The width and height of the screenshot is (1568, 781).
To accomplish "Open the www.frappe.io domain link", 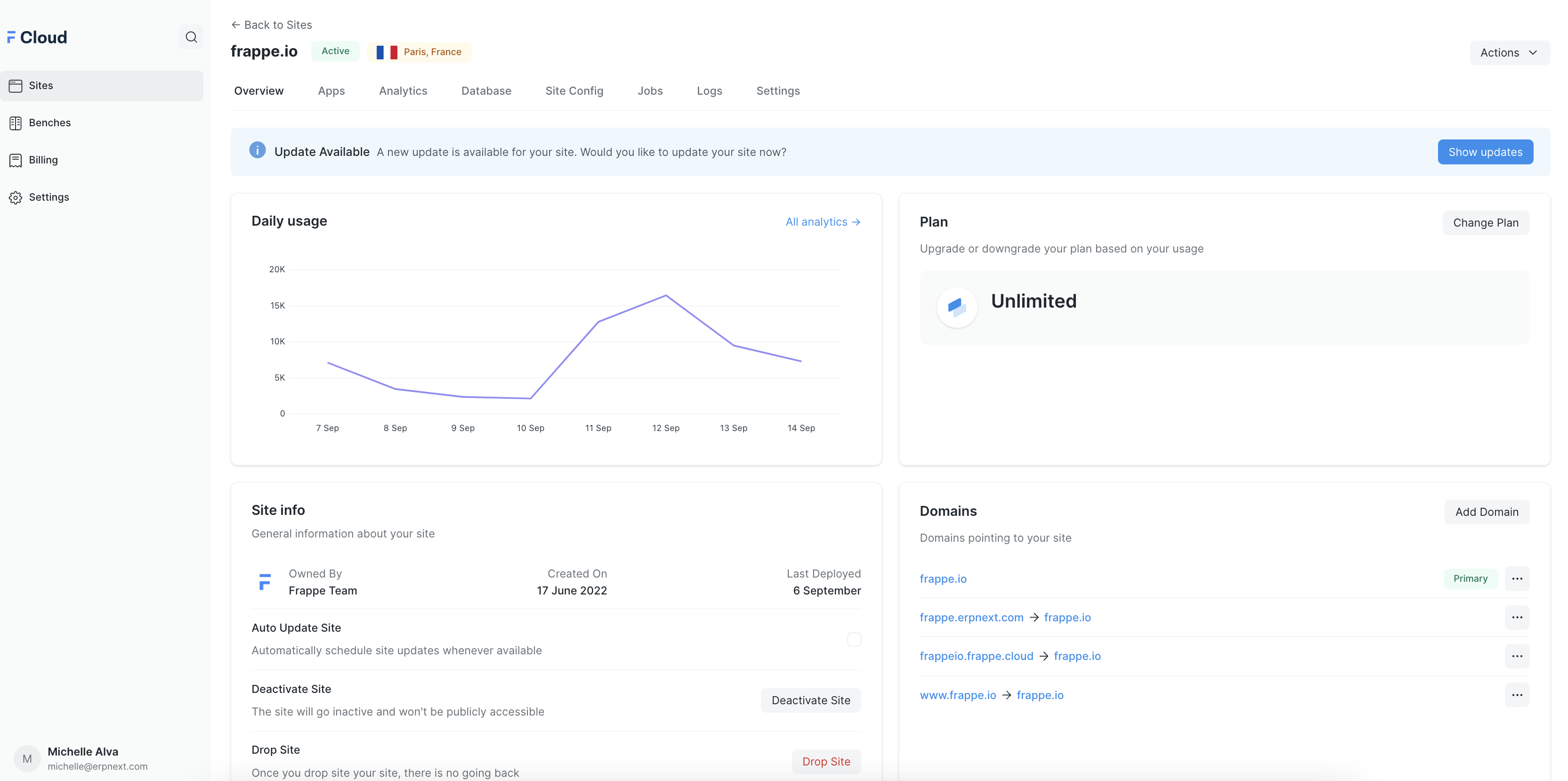I will point(957,695).
